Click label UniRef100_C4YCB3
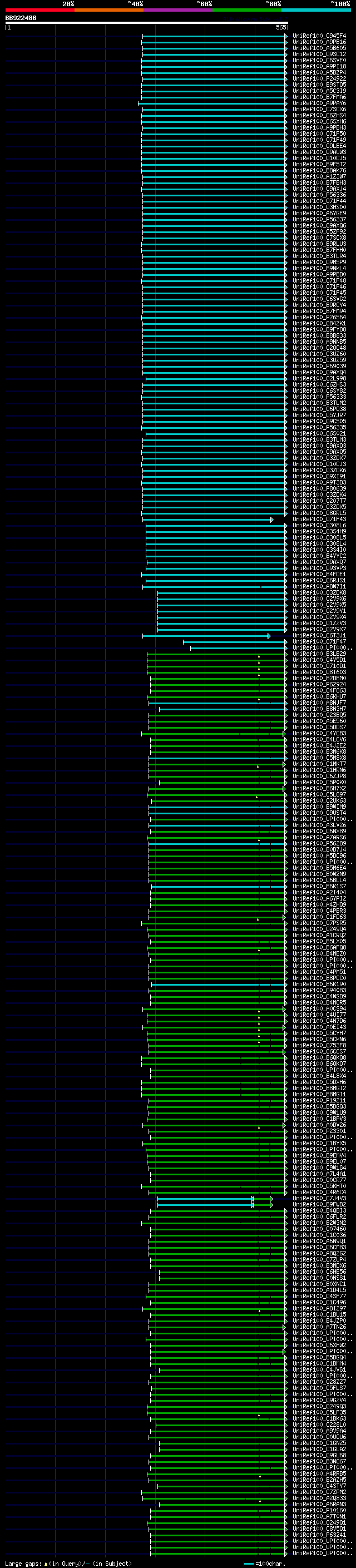This screenshot has width=356, height=1568. click(319, 734)
